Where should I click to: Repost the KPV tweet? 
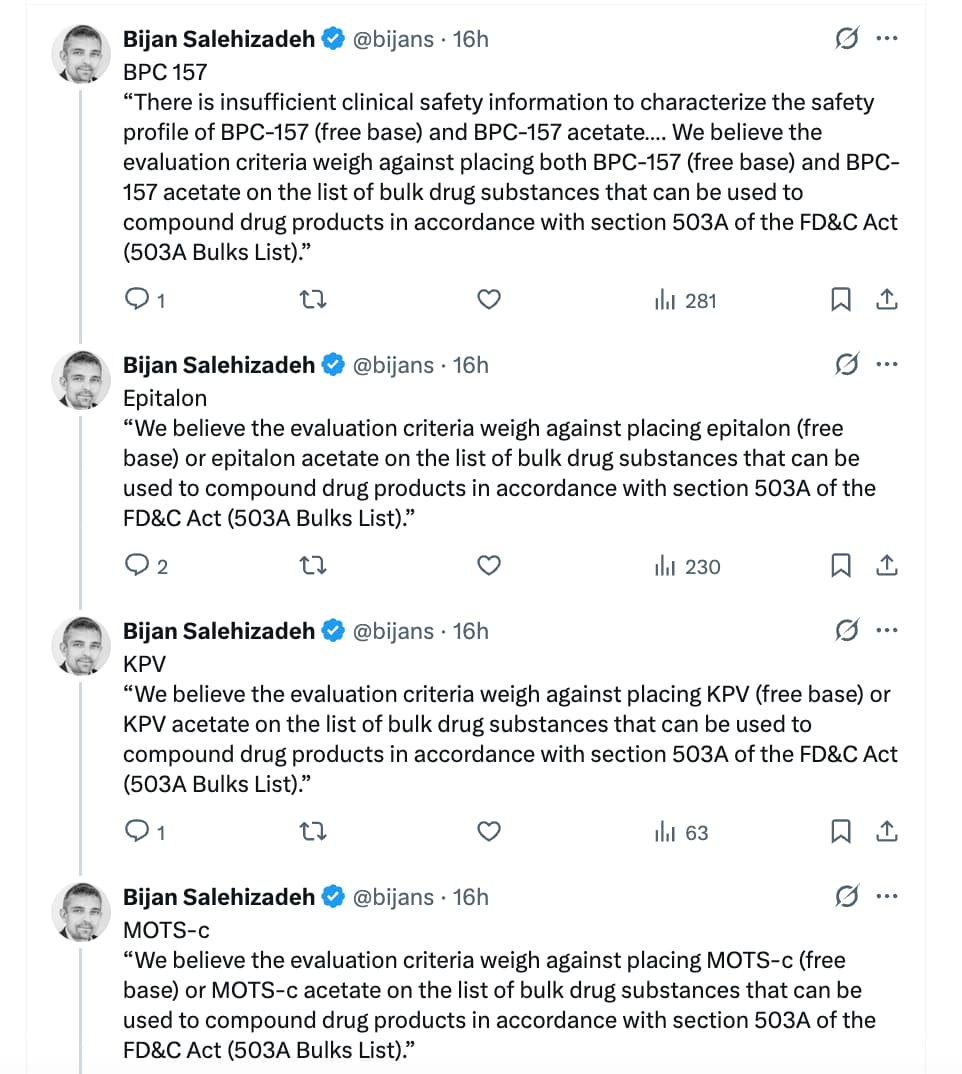click(314, 831)
